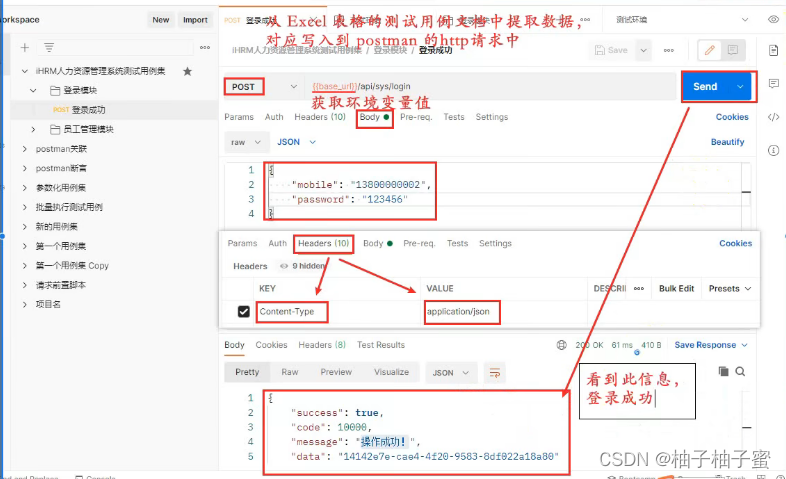
Task: Open the comment mode icon
Action: [x=733, y=50]
